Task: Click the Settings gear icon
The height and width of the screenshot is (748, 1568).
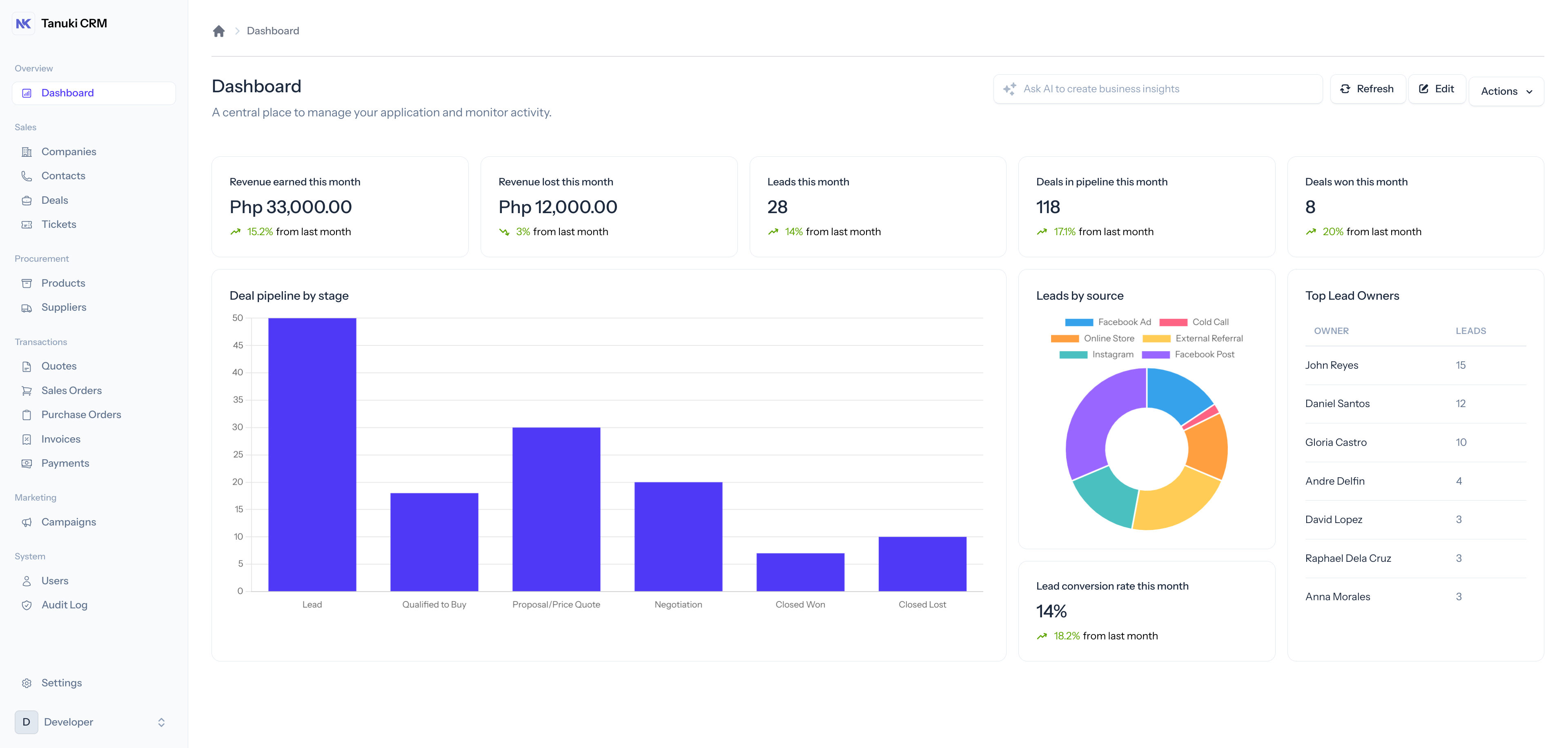Action: 27,683
